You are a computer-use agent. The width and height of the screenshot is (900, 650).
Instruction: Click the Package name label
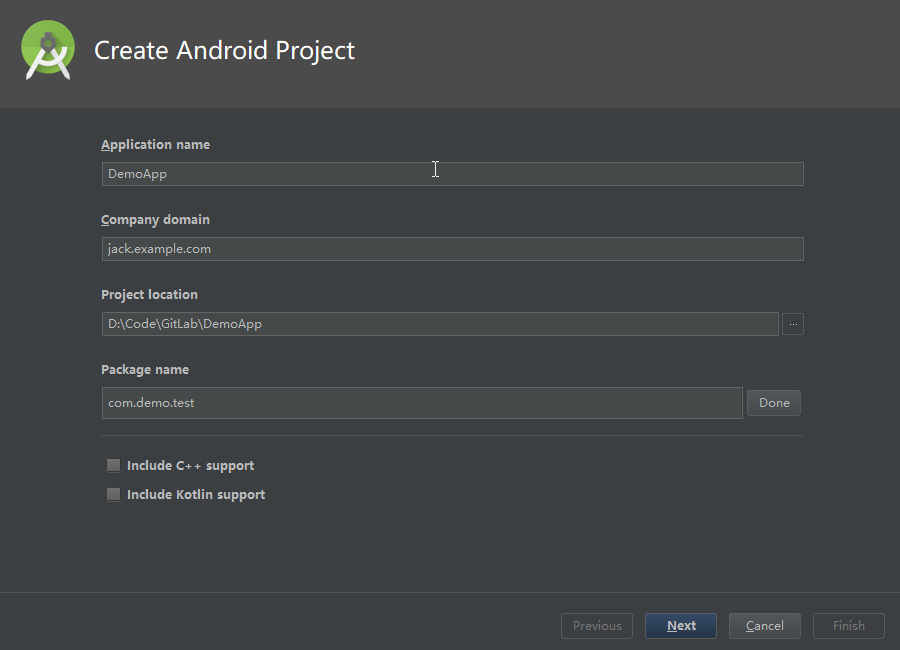145,370
